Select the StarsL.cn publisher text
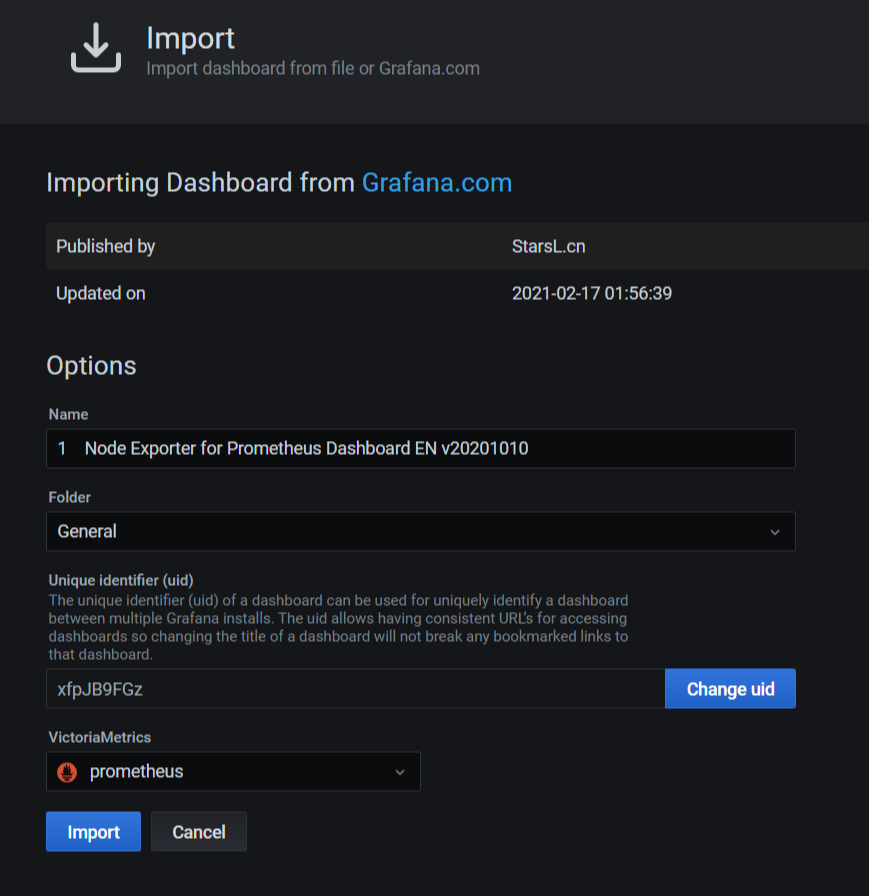This screenshot has height=896, width=869. (548, 246)
